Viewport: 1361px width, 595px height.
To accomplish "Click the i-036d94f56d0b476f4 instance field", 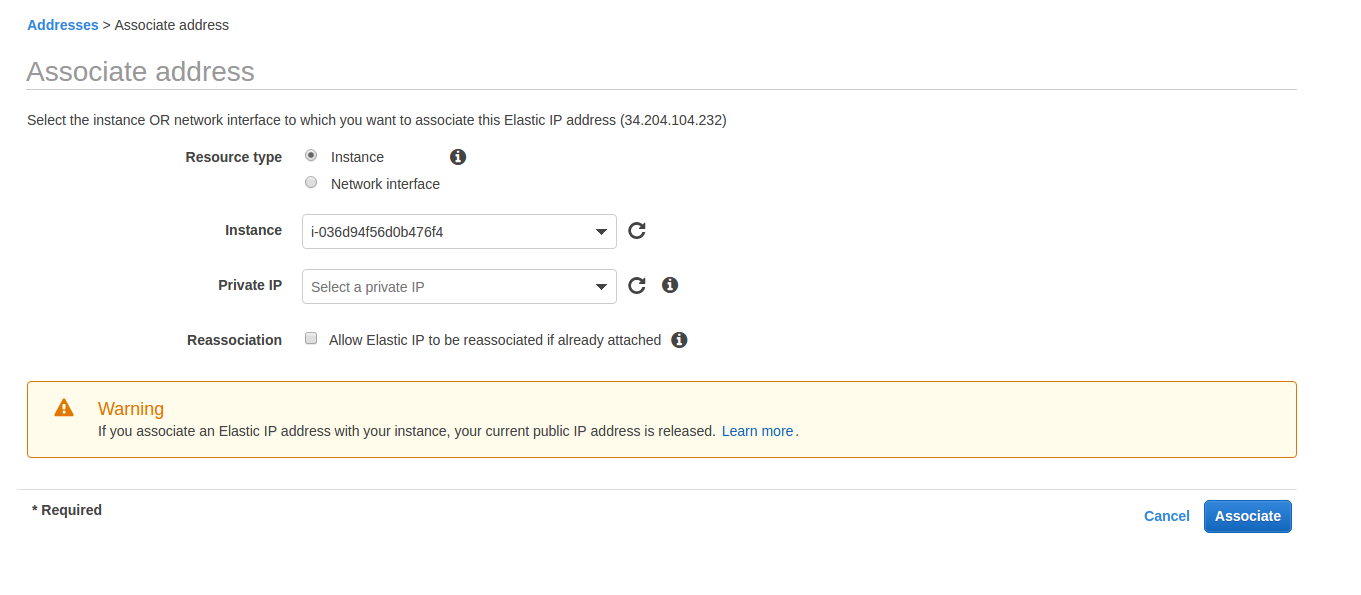I will [459, 232].
